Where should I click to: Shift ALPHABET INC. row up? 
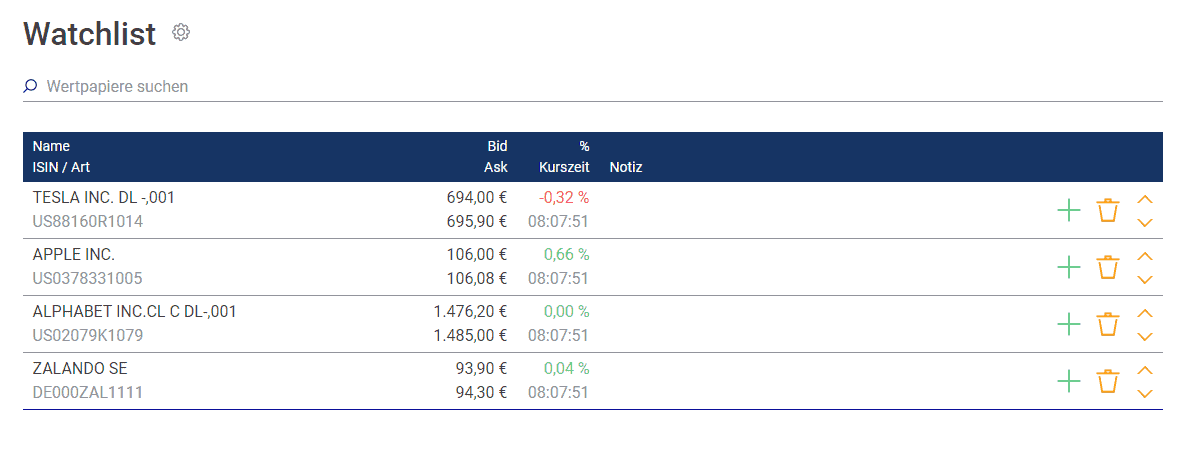pos(1145,313)
